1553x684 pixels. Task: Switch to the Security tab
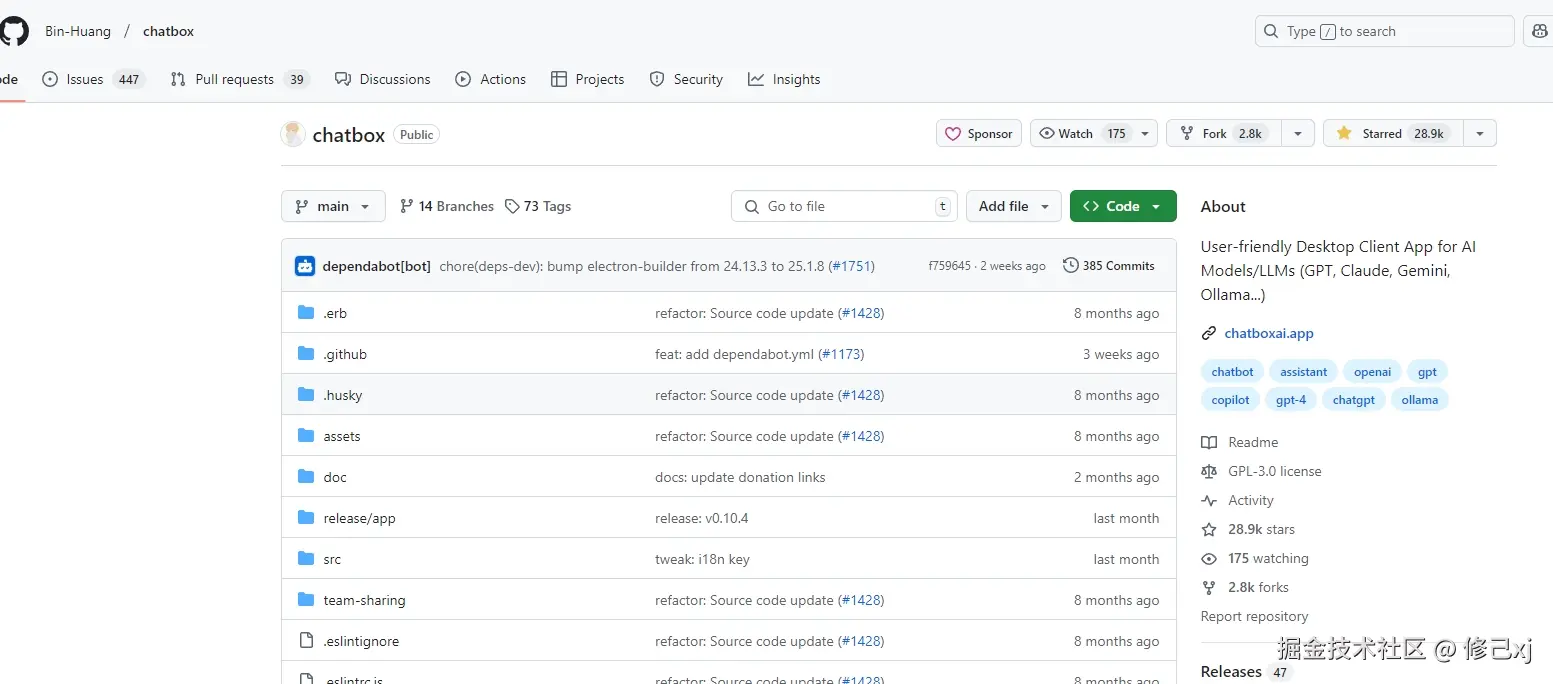(686, 79)
